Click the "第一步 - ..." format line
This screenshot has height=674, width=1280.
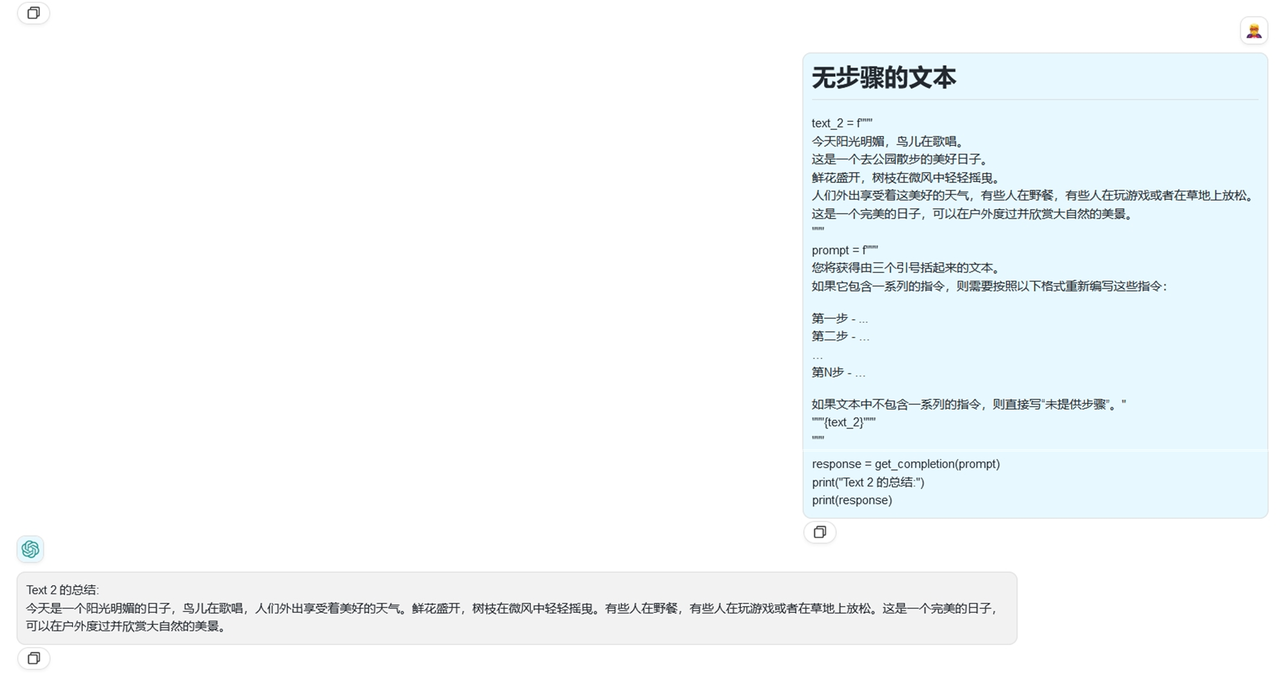coord(839,318)
